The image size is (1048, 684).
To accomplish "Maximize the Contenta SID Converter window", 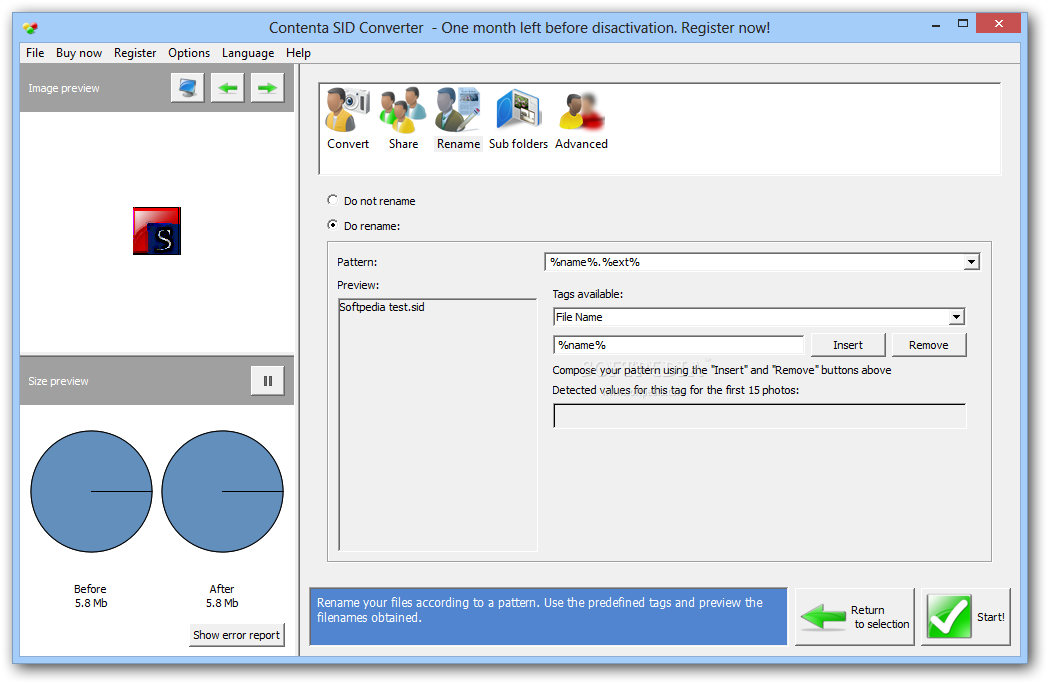I will [x=962, y=24].
